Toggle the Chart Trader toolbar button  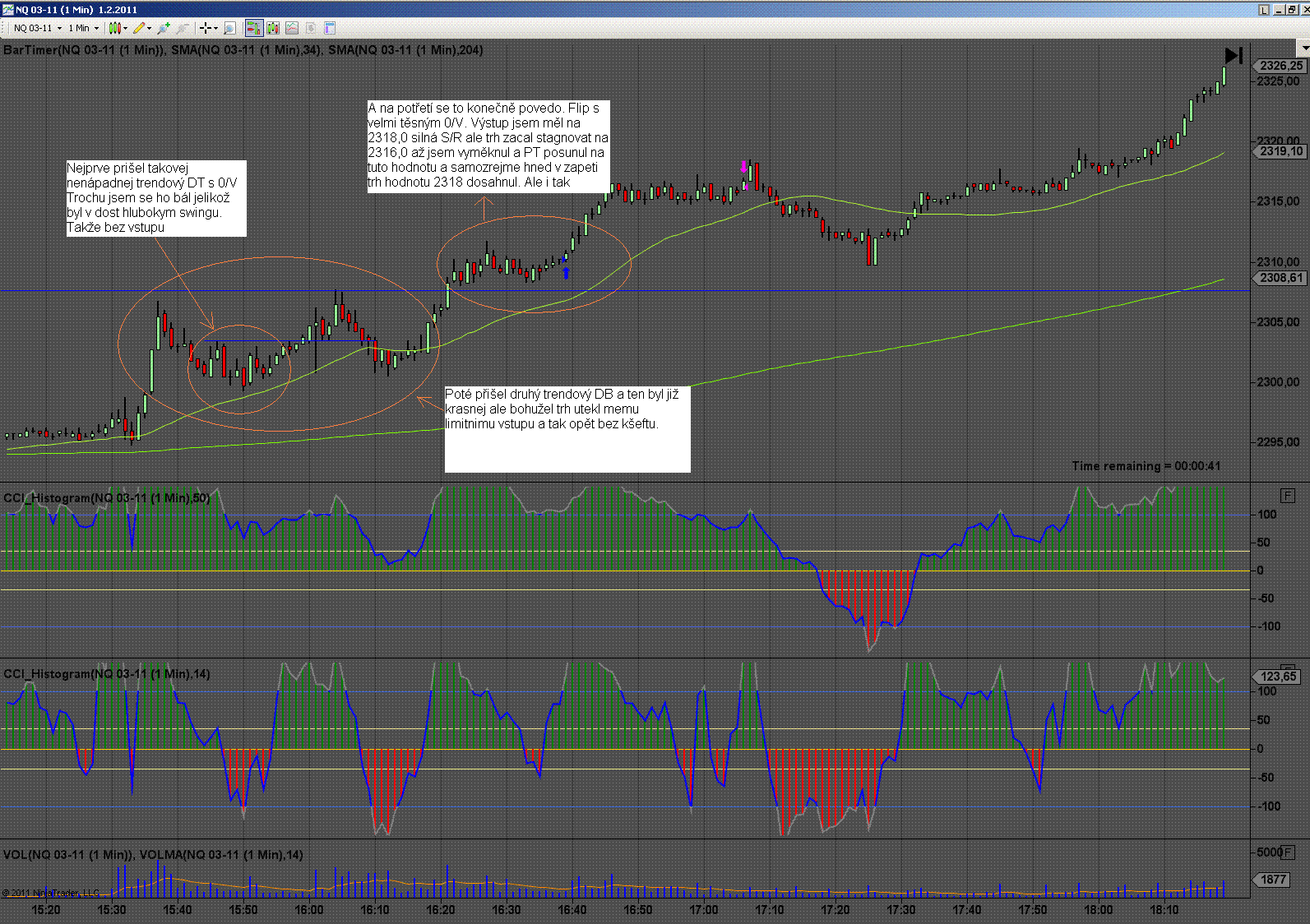tap(253, 28)
